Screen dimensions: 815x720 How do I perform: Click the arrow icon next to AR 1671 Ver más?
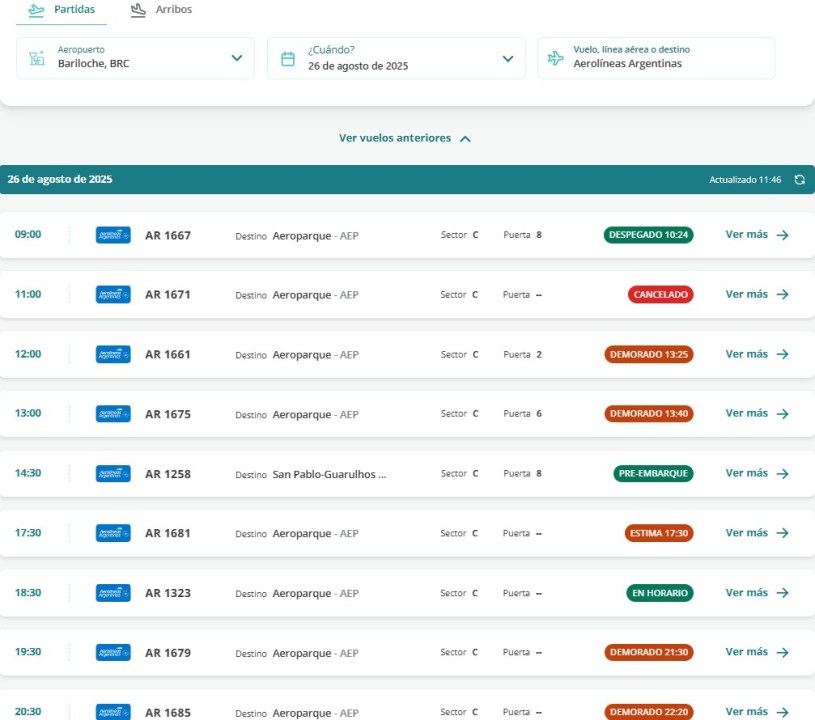tap(782, 295)
